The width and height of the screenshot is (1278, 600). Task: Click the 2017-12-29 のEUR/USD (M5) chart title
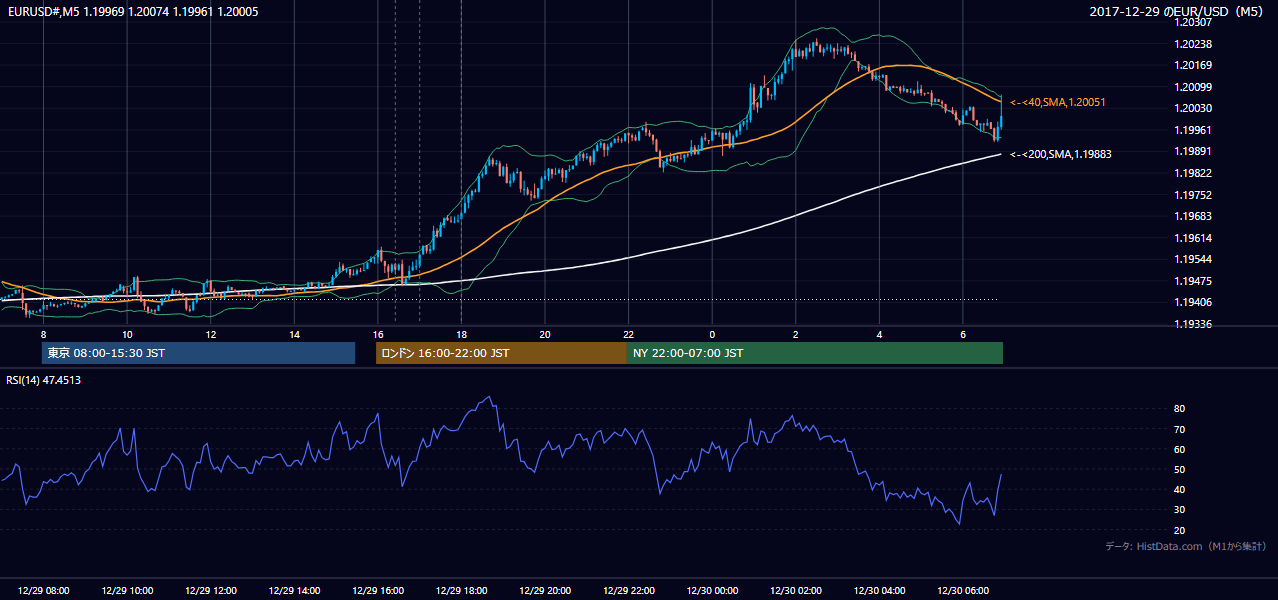coord(1178,11)
